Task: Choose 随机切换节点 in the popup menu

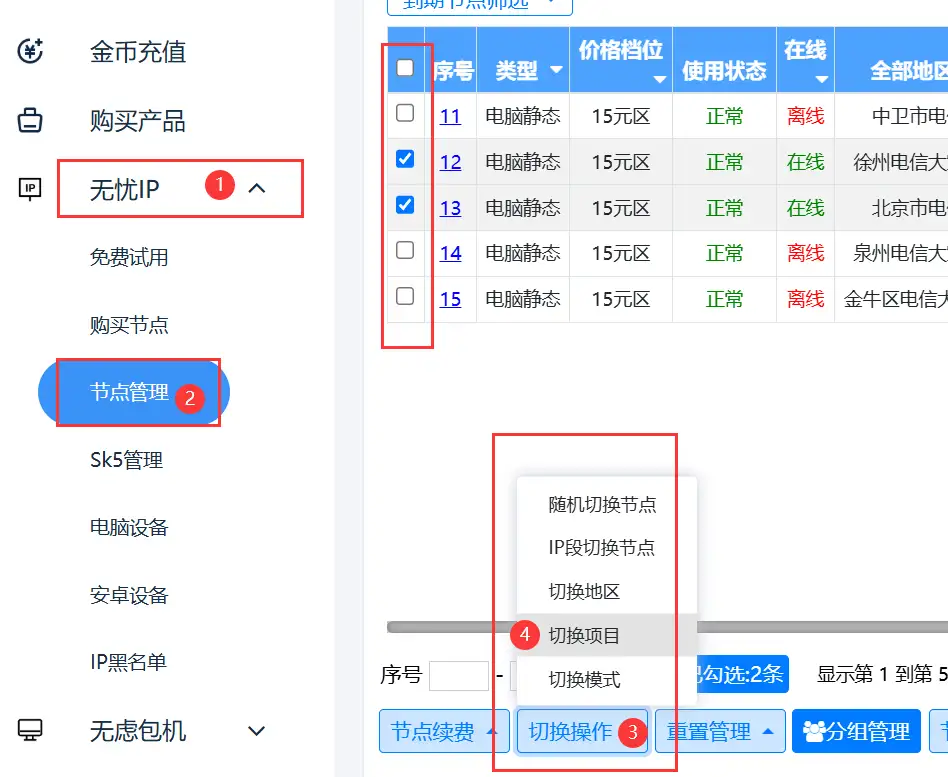Action: (x=602, y=505)
